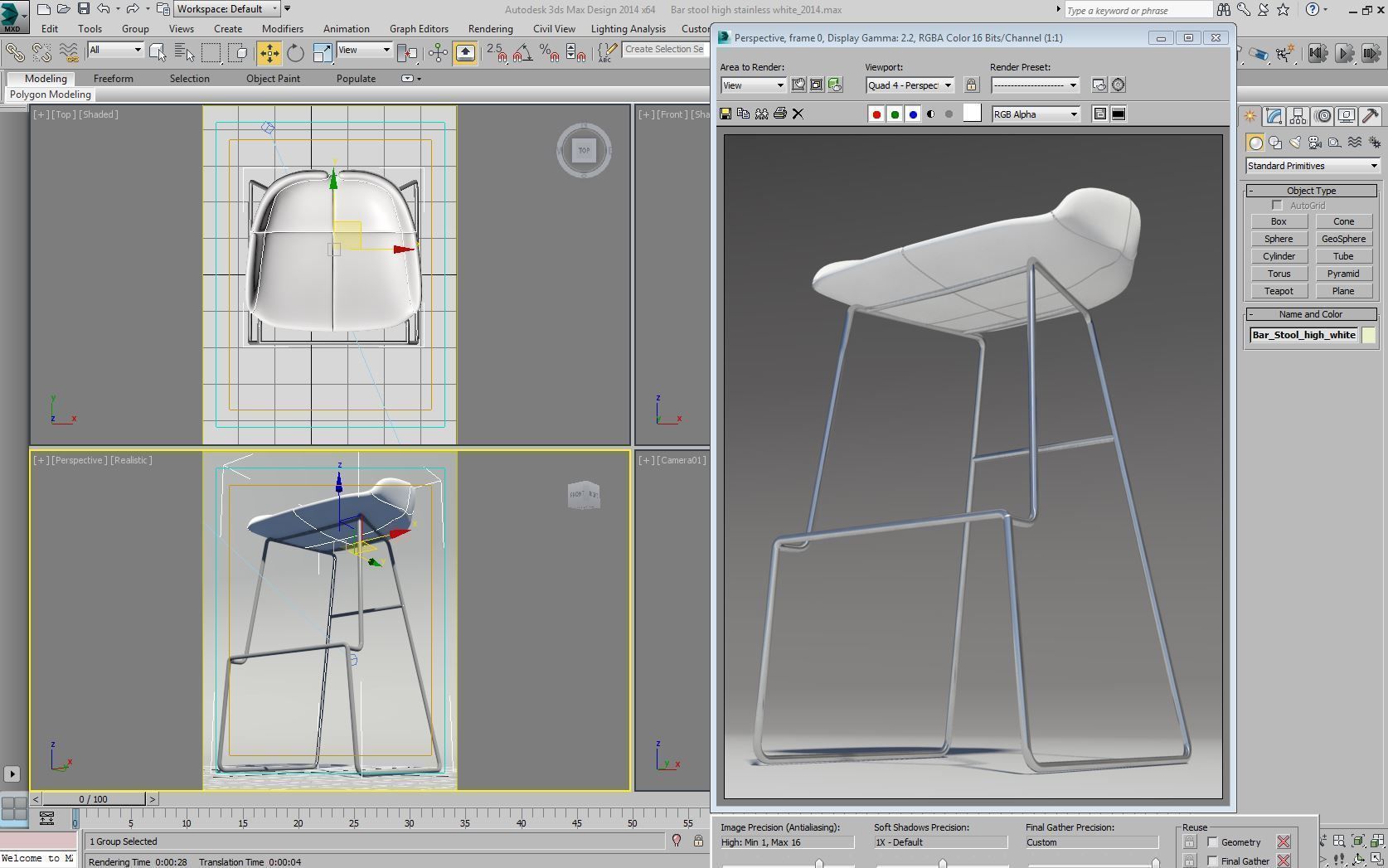Open the Render Preset dropdown

tap(1035, 85)
